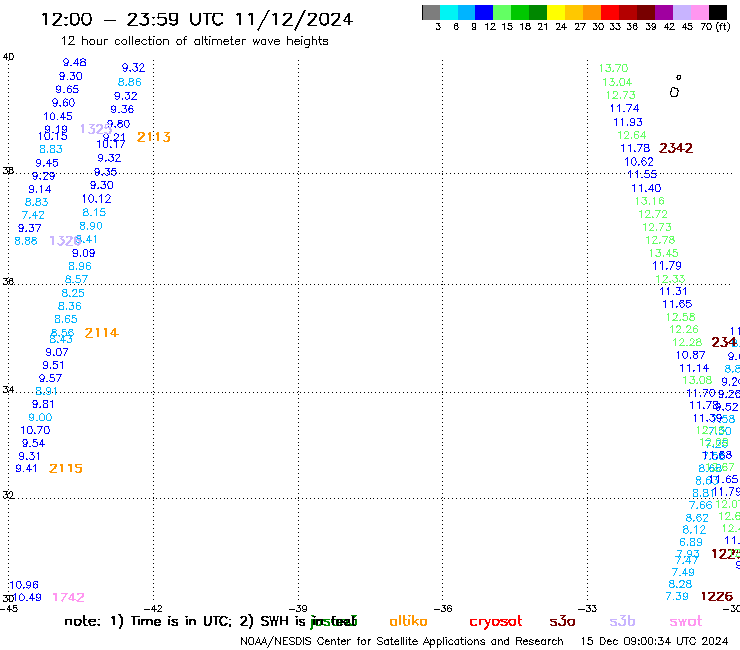Click the dark red '1226' time label
The height and width of the screenshot is (650, 740).
(x=717, y=597)
